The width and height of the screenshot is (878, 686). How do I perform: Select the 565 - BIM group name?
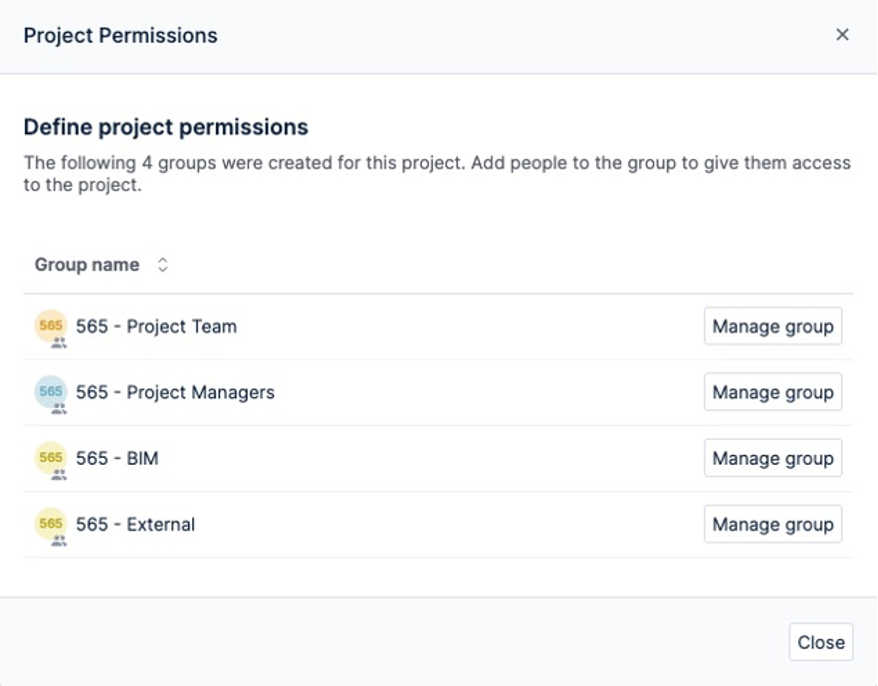pos(117,458)
